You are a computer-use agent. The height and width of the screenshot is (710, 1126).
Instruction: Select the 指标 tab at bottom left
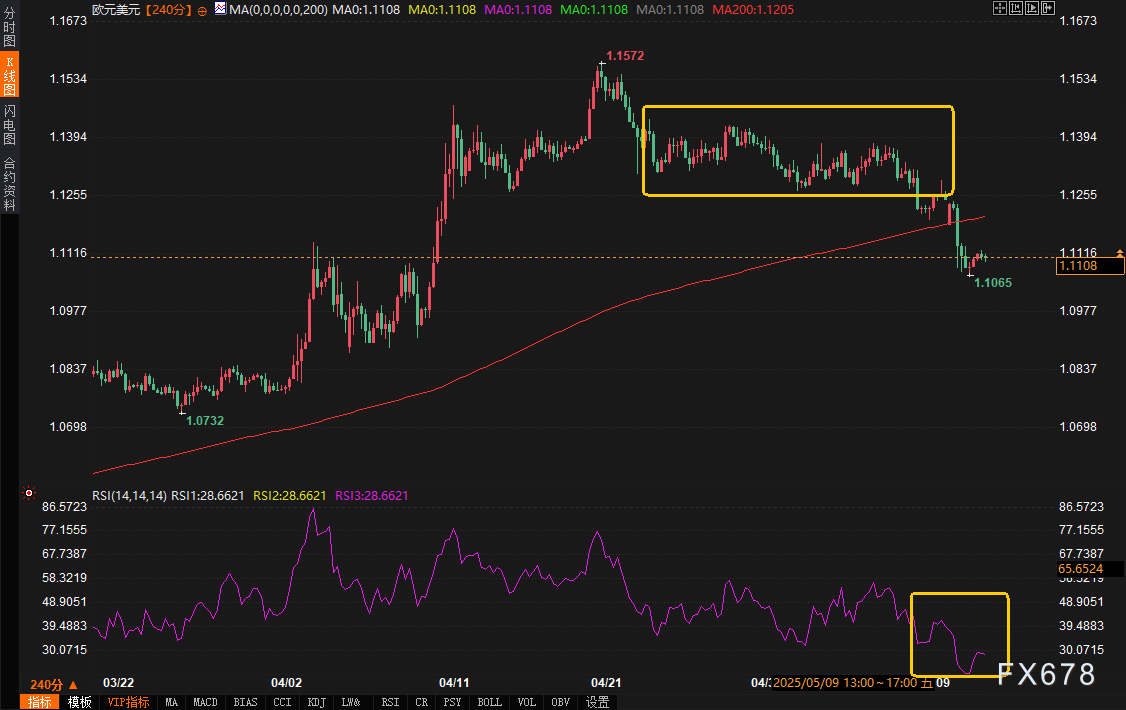[40, 702]
